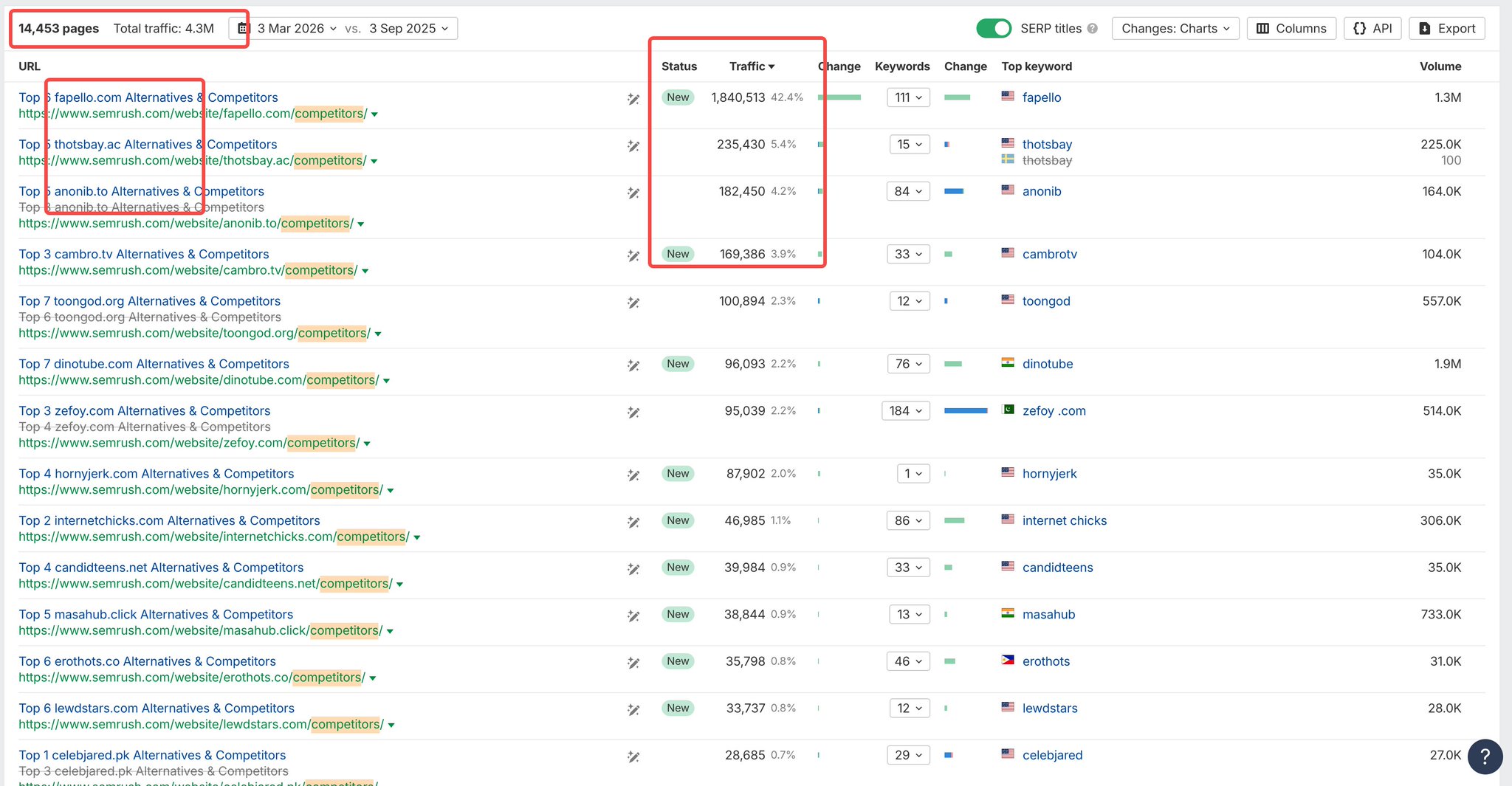This screenshot has height=786, width=1512.
Task: Click the 733.0K volume value for masahub
Action: [x=1441, y=615]
